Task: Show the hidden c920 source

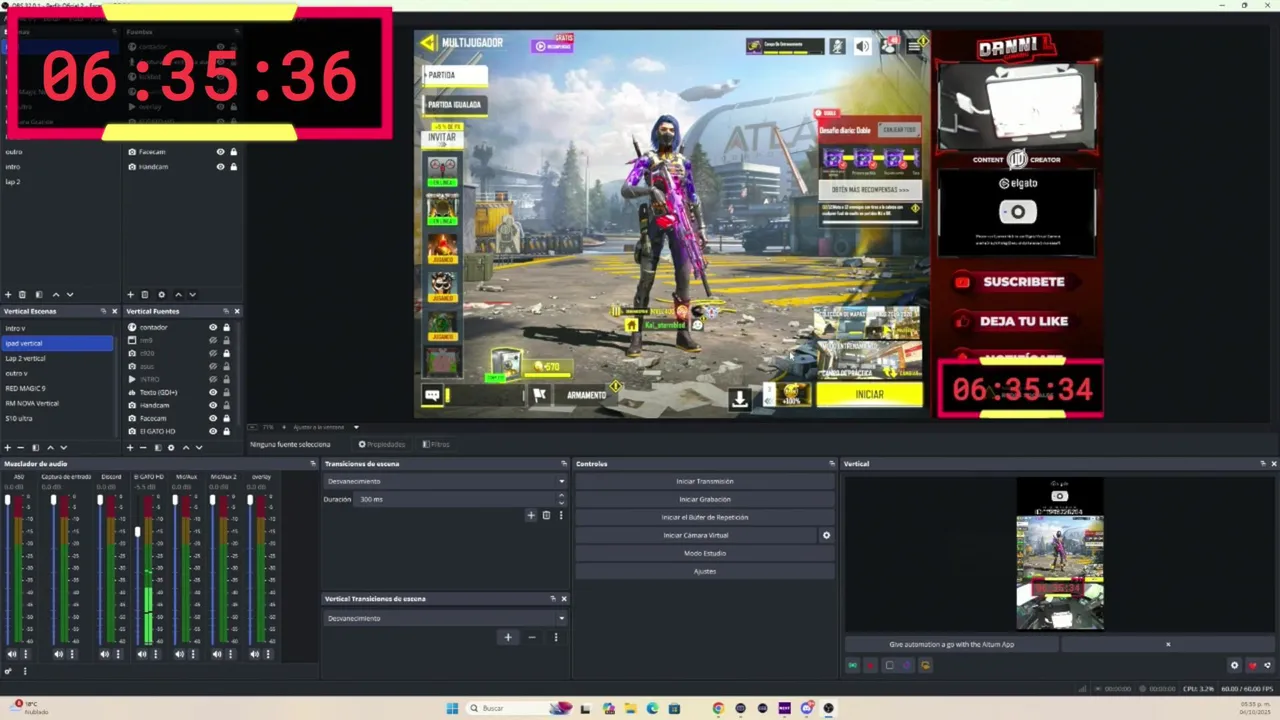Action: (213, 353)
